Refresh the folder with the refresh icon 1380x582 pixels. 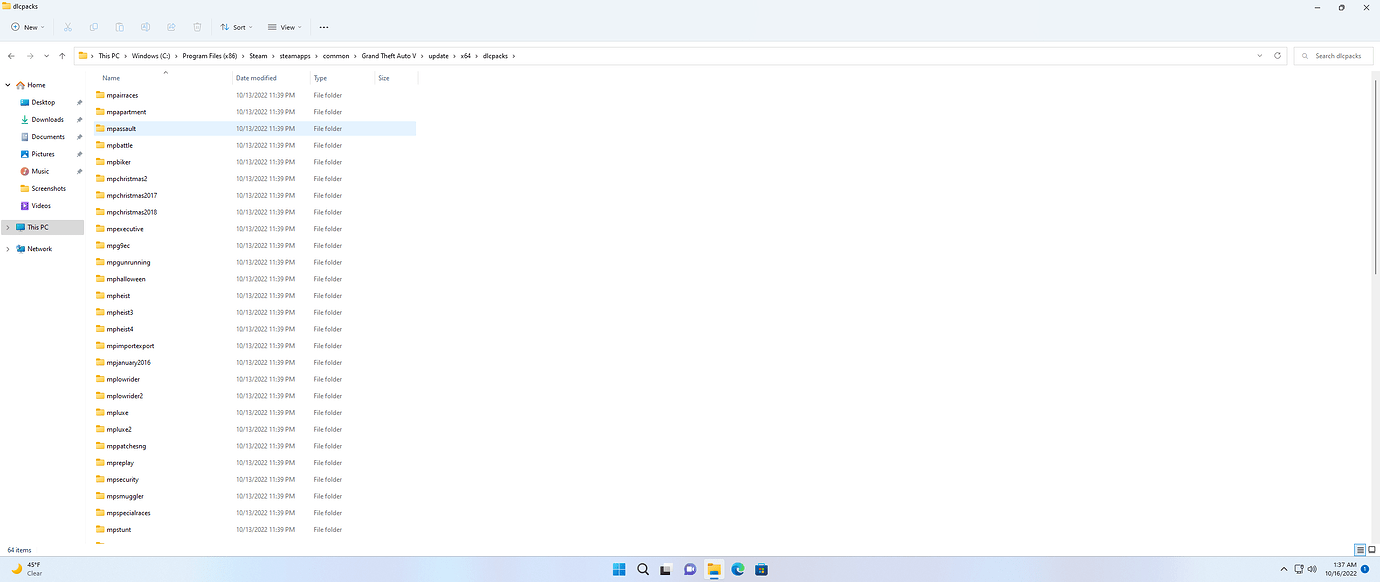(1277, 55)
